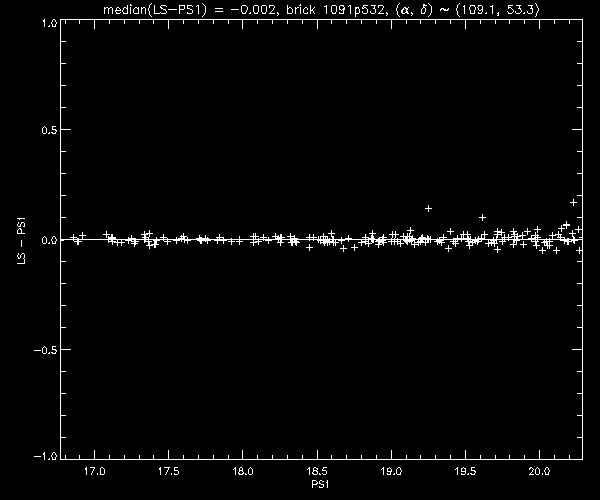Click y-axis tick label −1.0

(46, 456)
